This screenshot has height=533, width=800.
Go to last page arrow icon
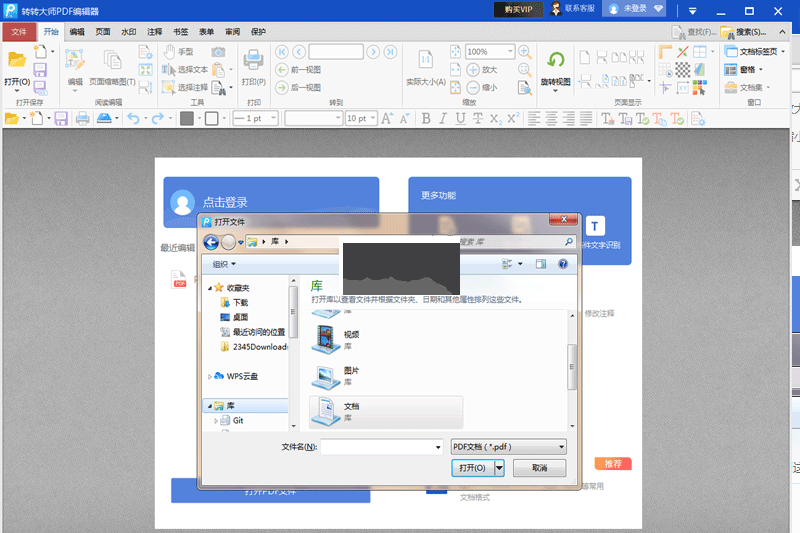pos(390,52)
